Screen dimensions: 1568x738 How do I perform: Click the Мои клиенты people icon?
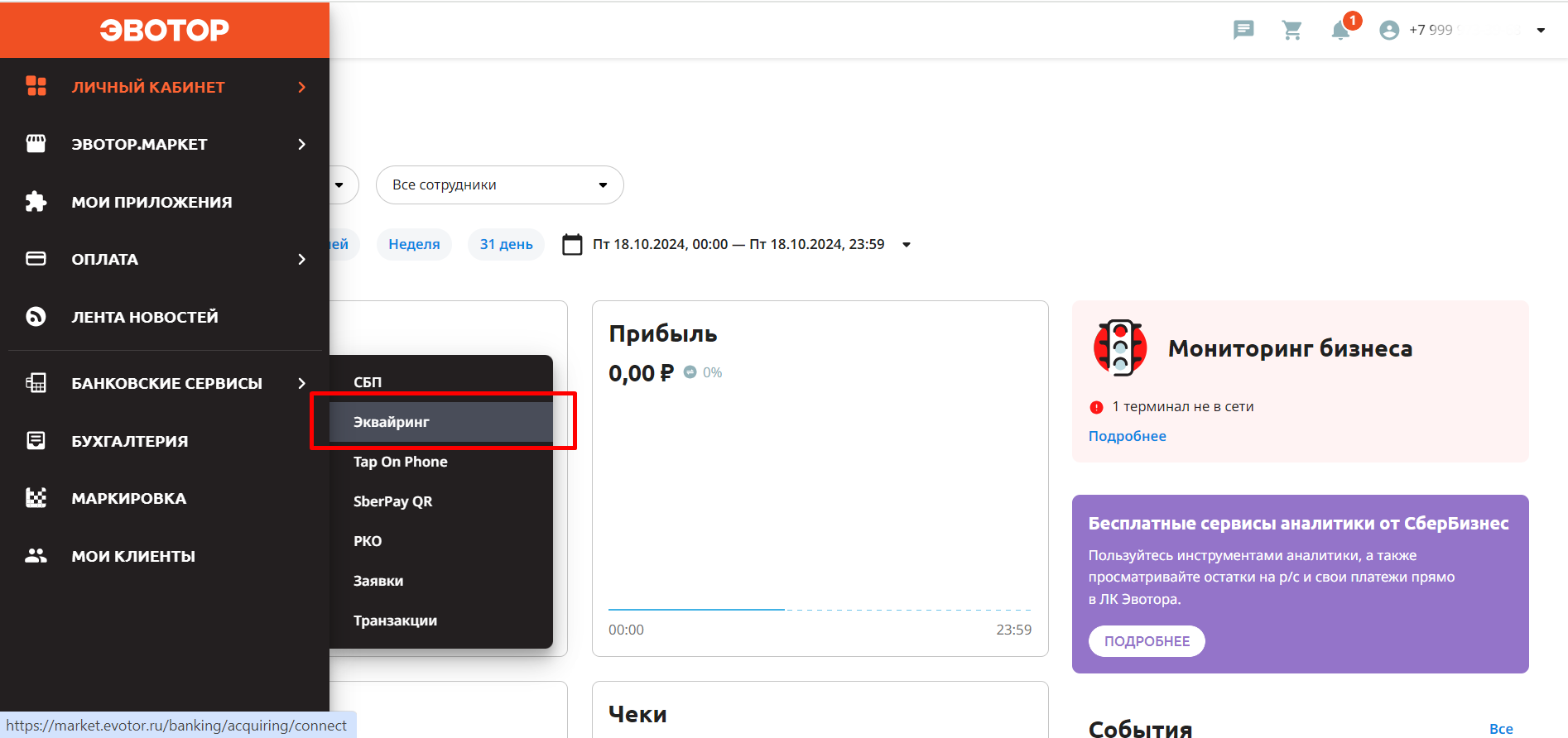pyautogui.click(x=36, y=555)
